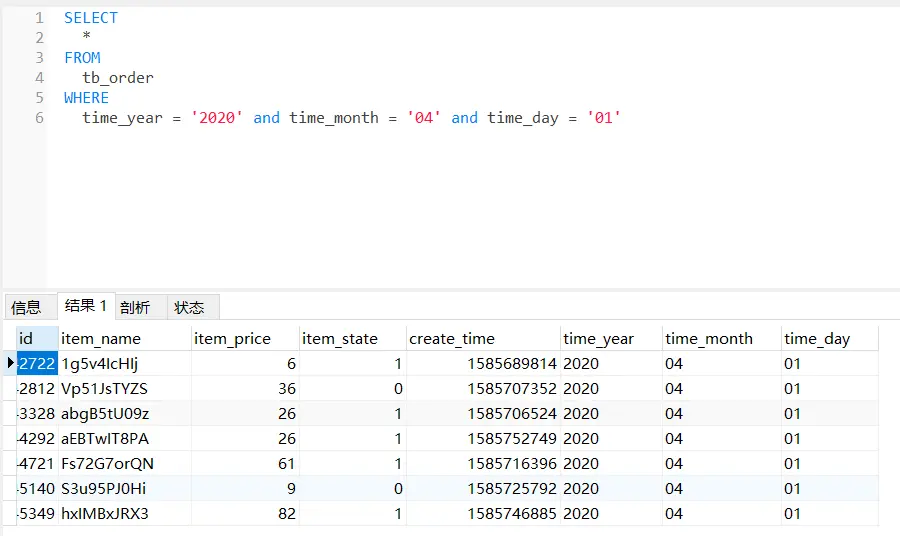The image size is (900, 536).
Task: Click the '2020' string in the query
Action: pyautogui.click(x=217, y=117)
